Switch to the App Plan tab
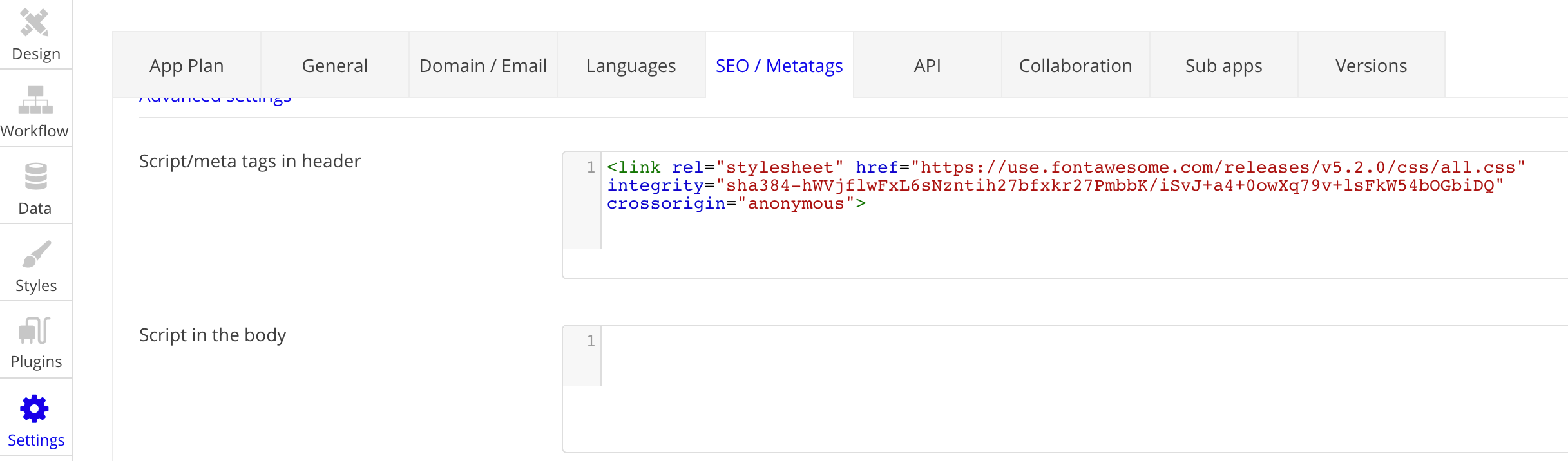The width and height of the screenshot is (1568, 461). (187, 66)
